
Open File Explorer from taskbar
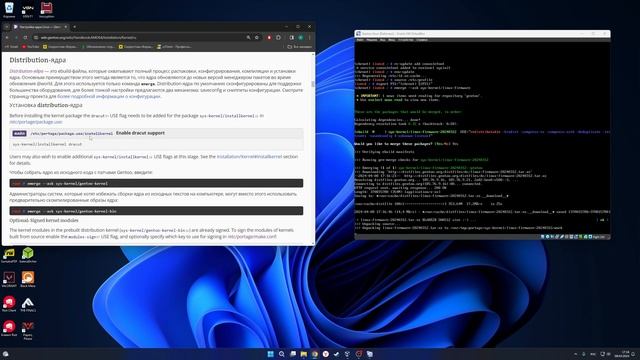click(304, 354)
